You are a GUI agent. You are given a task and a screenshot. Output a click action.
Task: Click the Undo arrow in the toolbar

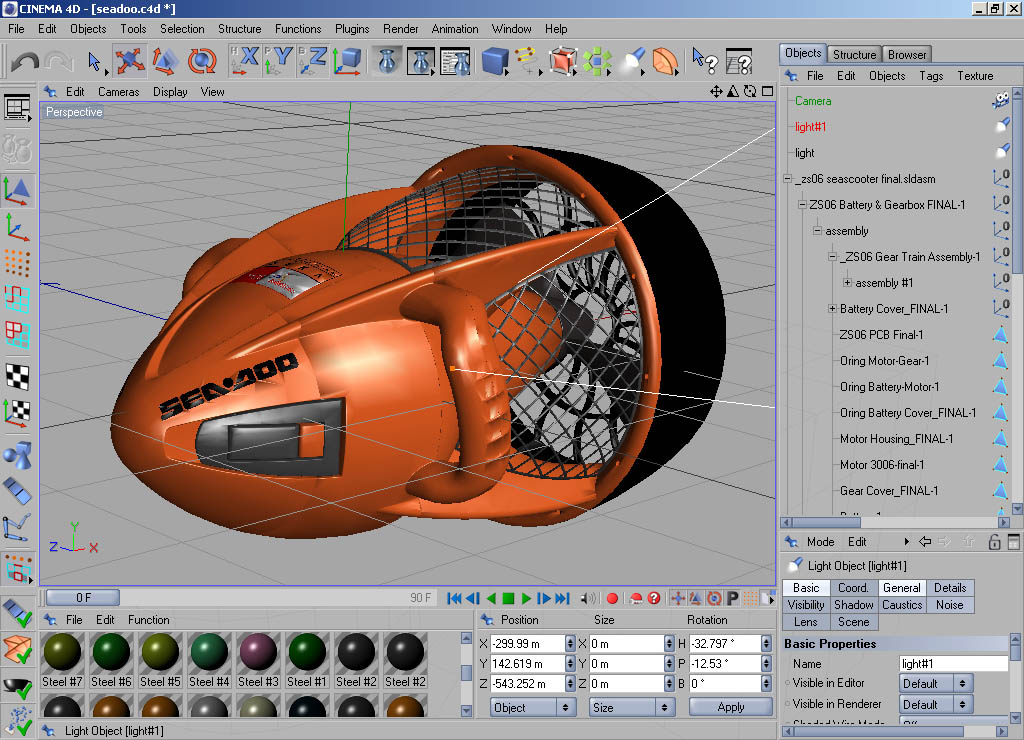point(25,62)
